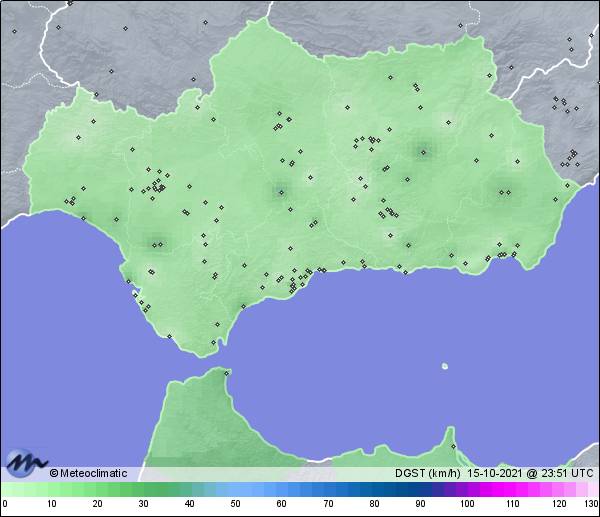Click scale value 110
This screenshot has width=600, height=517.
(513, 504)
